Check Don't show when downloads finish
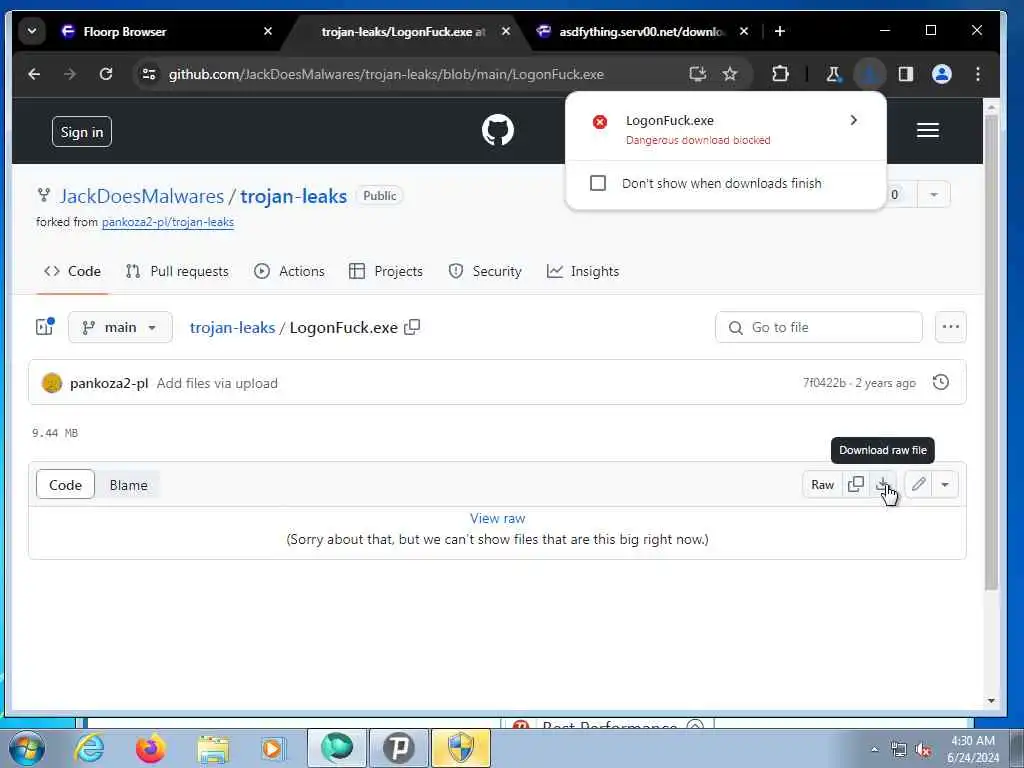1024x768 pixels. pos(598,183)
